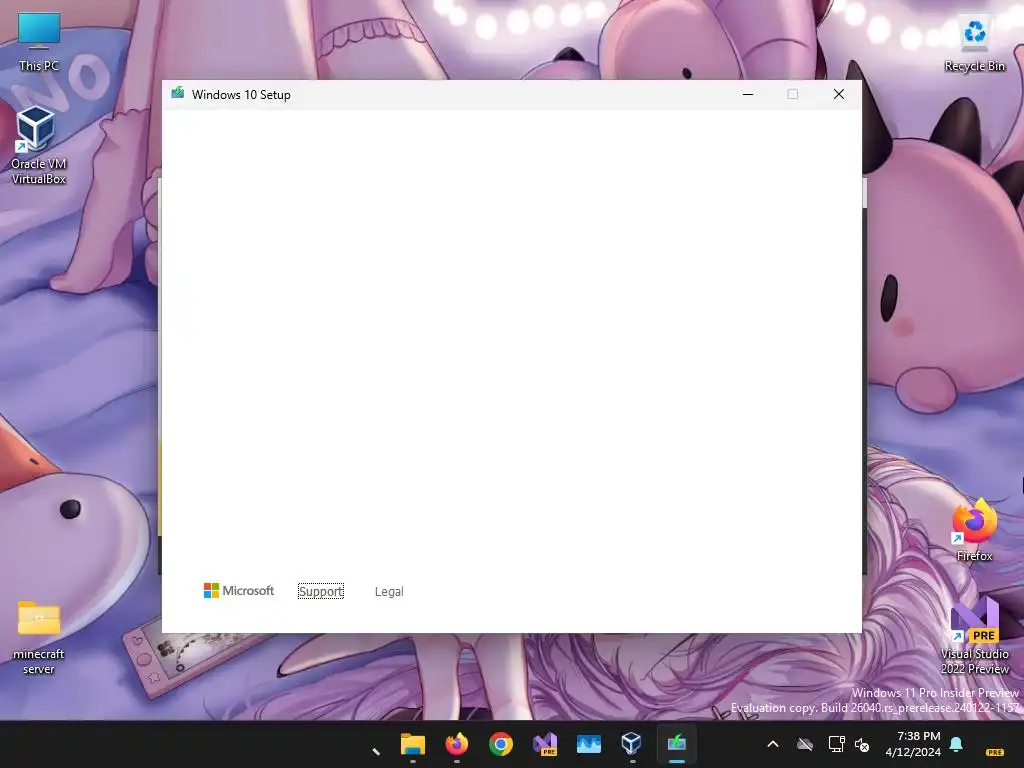Click the Windows Setup taskbar icon
This screenshot has width=1024, height=768.
[677, 744]
